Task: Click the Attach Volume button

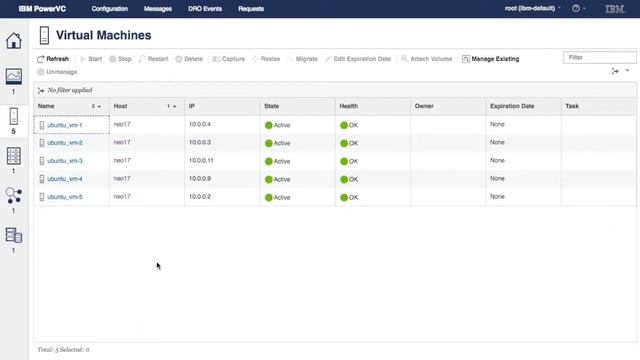Action: click(427, 59)
